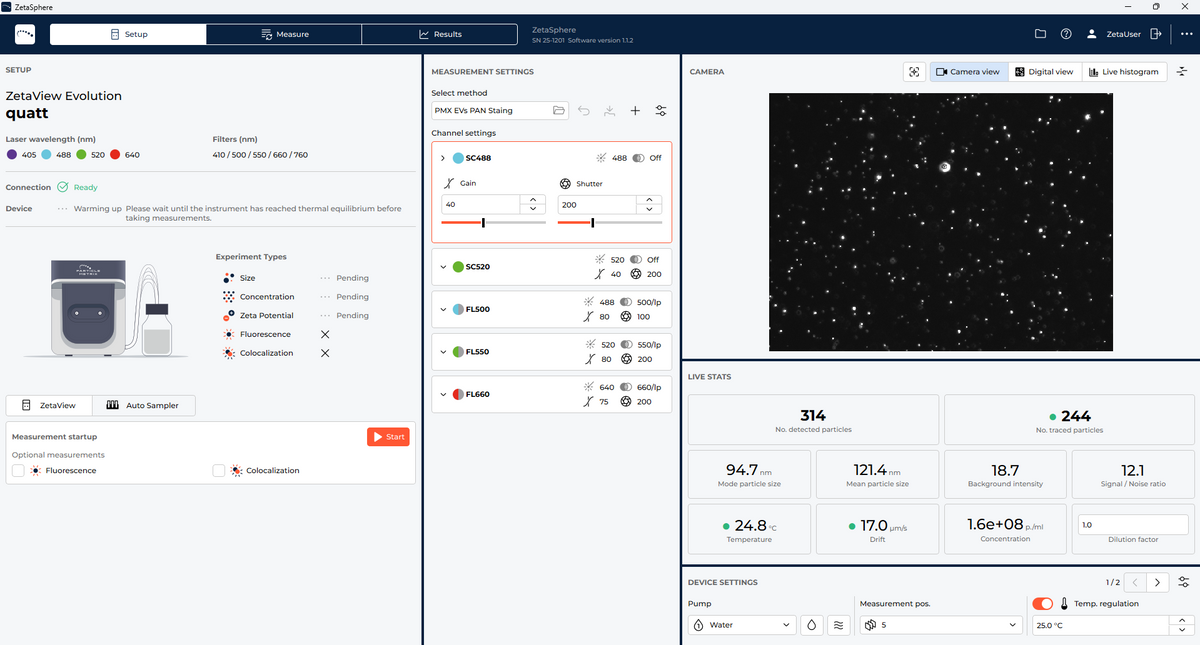Switch to the Measure tab
This screenshot has width=1200, height=645.
(x=284, y=34)
